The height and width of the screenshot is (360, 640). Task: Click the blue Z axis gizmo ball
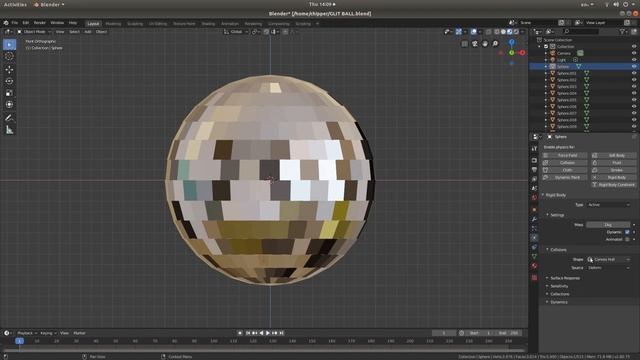point(511,42)
